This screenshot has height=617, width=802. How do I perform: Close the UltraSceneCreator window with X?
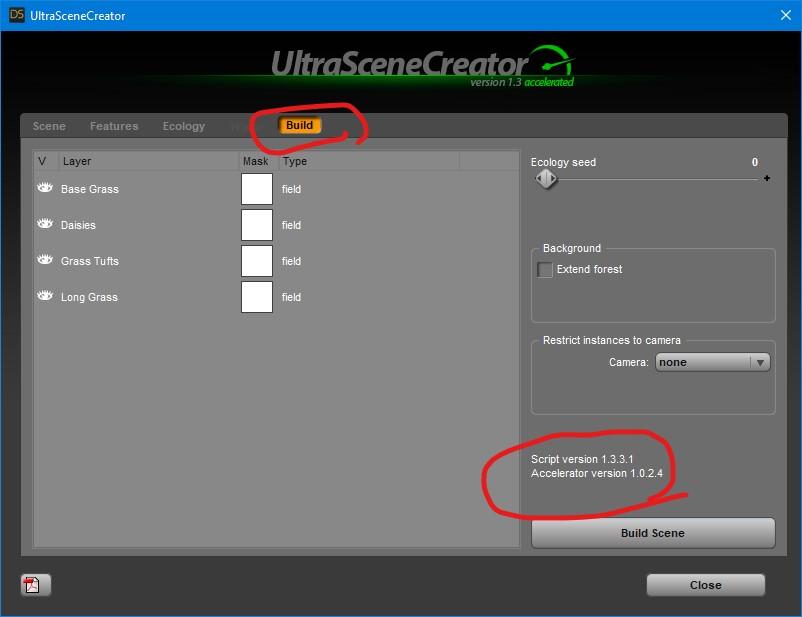[x=786, y=15]
